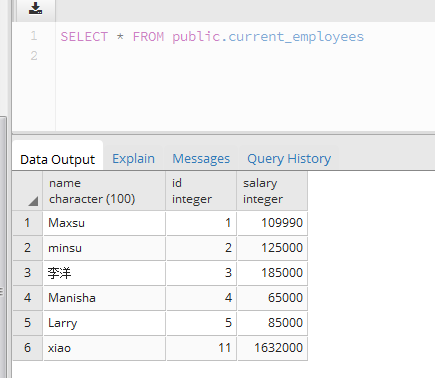Select row number 1 header

[x=28, y=223]
